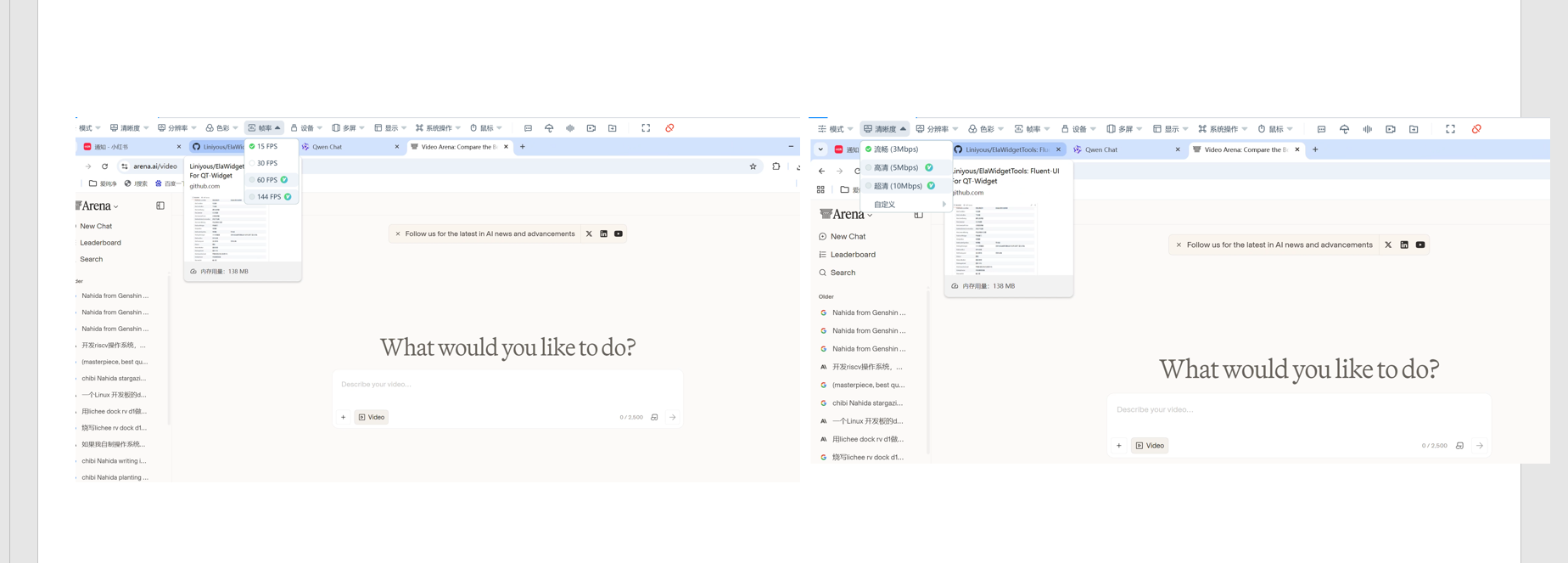Screen dimensions: 1568x563
Task: Open apps grid icon in right window bookmarks bar
Action: point(820,189)
